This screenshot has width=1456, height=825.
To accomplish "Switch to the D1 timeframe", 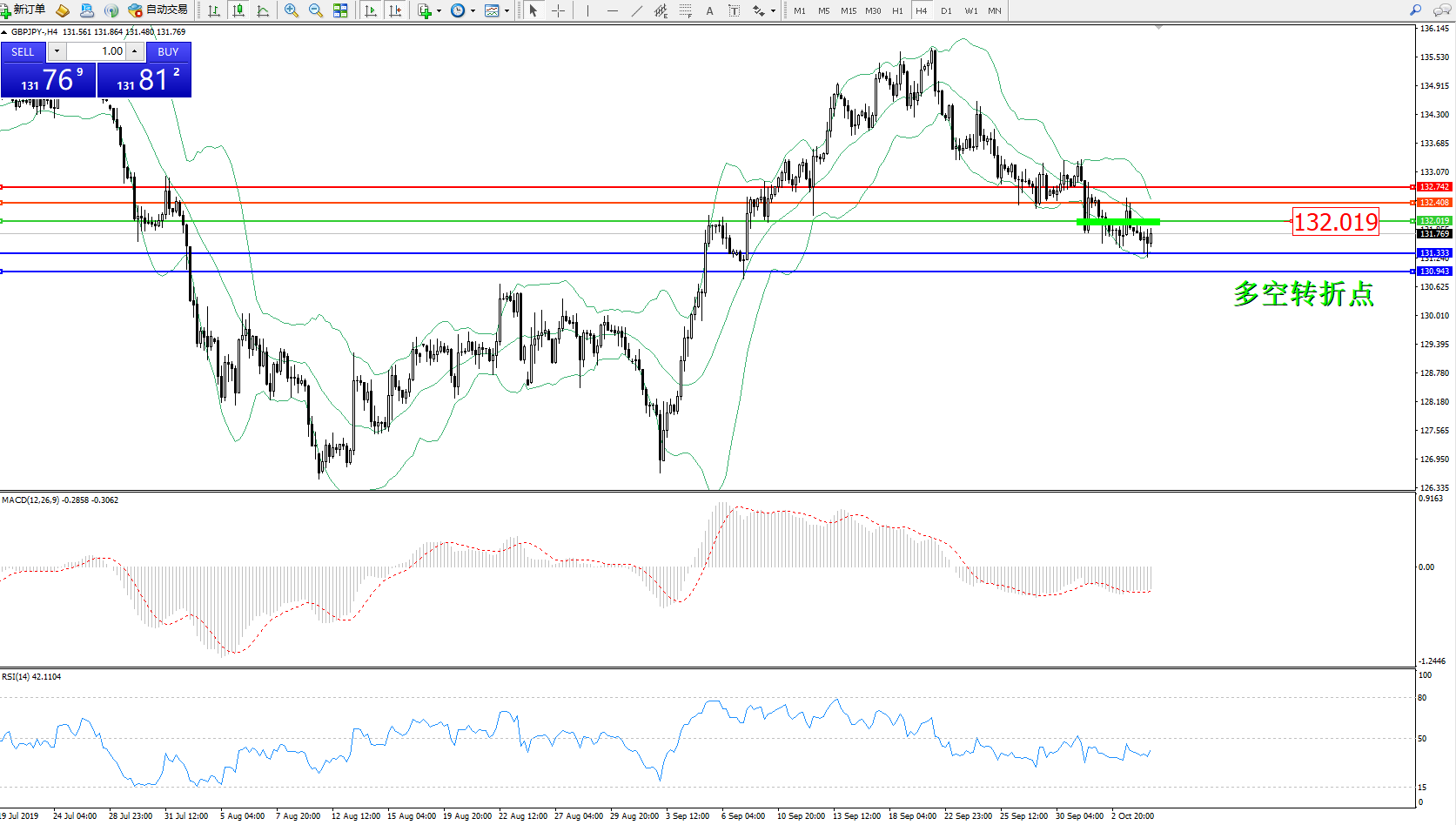I will tap(946, 10).
